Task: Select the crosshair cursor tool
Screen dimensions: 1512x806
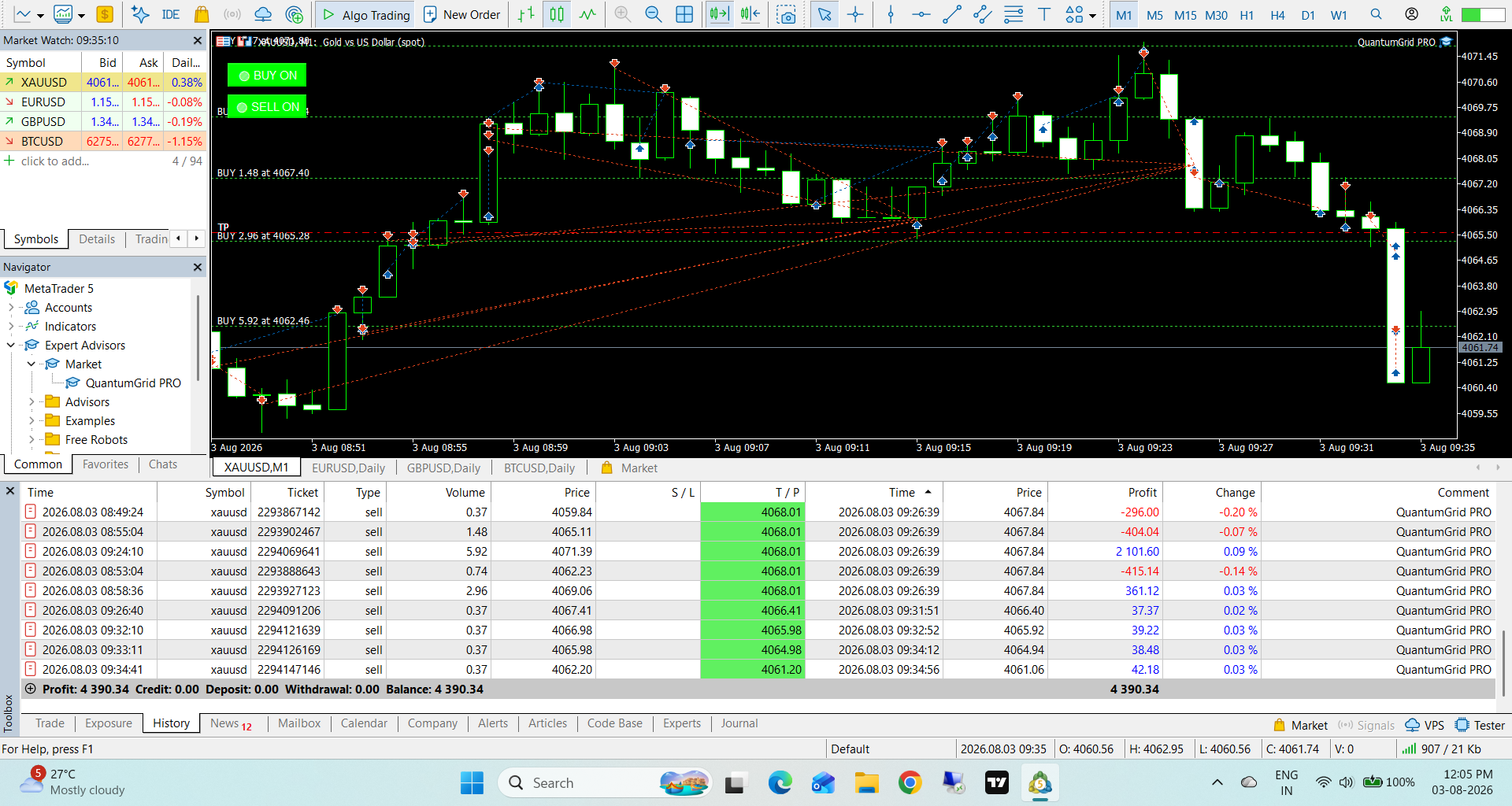Action: tap(855, 14)
